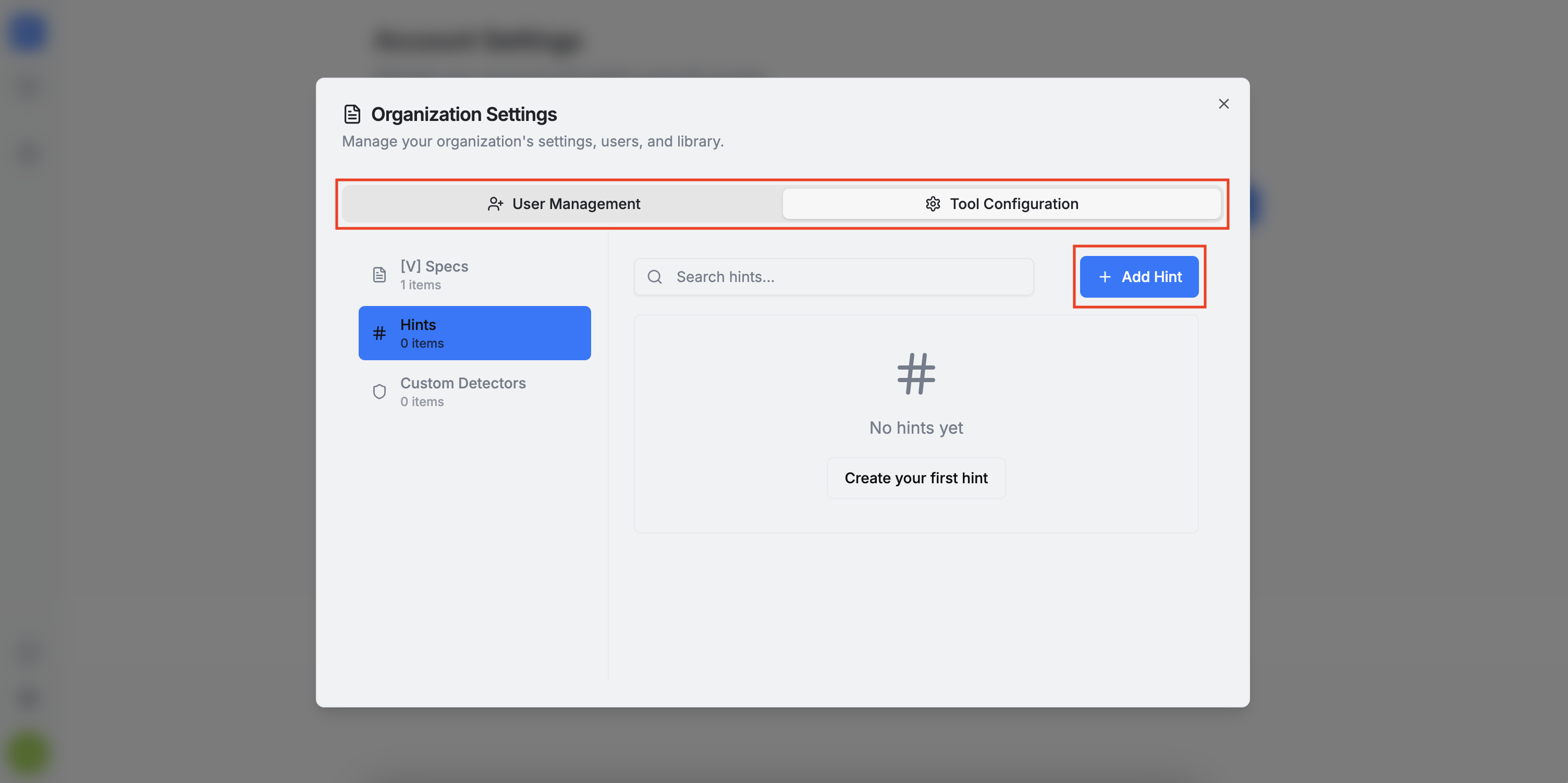This screenshot has height=783, width=1568.
Task: Click the document icon beside [V] Specs
Action: pyautogui.click(x=379, y=275)
